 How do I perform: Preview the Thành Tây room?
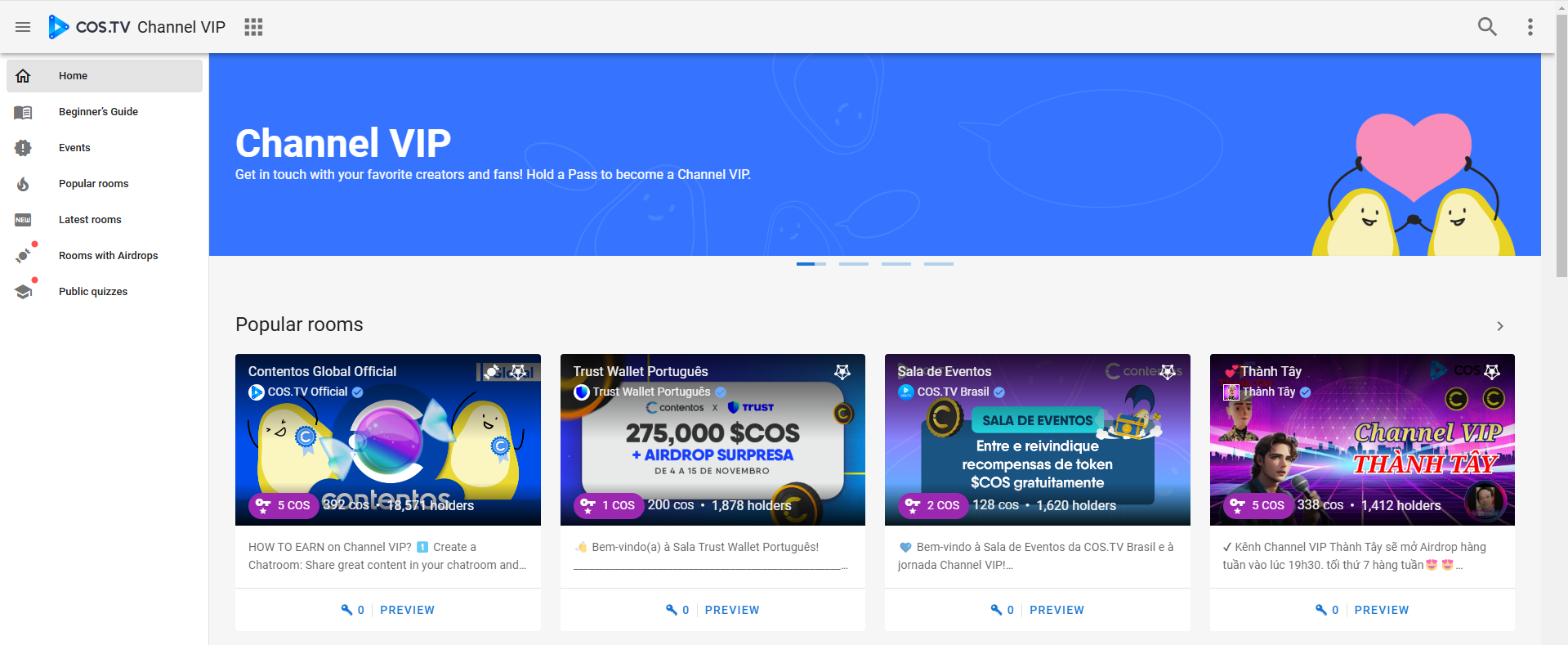click(x=1382, y=610)
